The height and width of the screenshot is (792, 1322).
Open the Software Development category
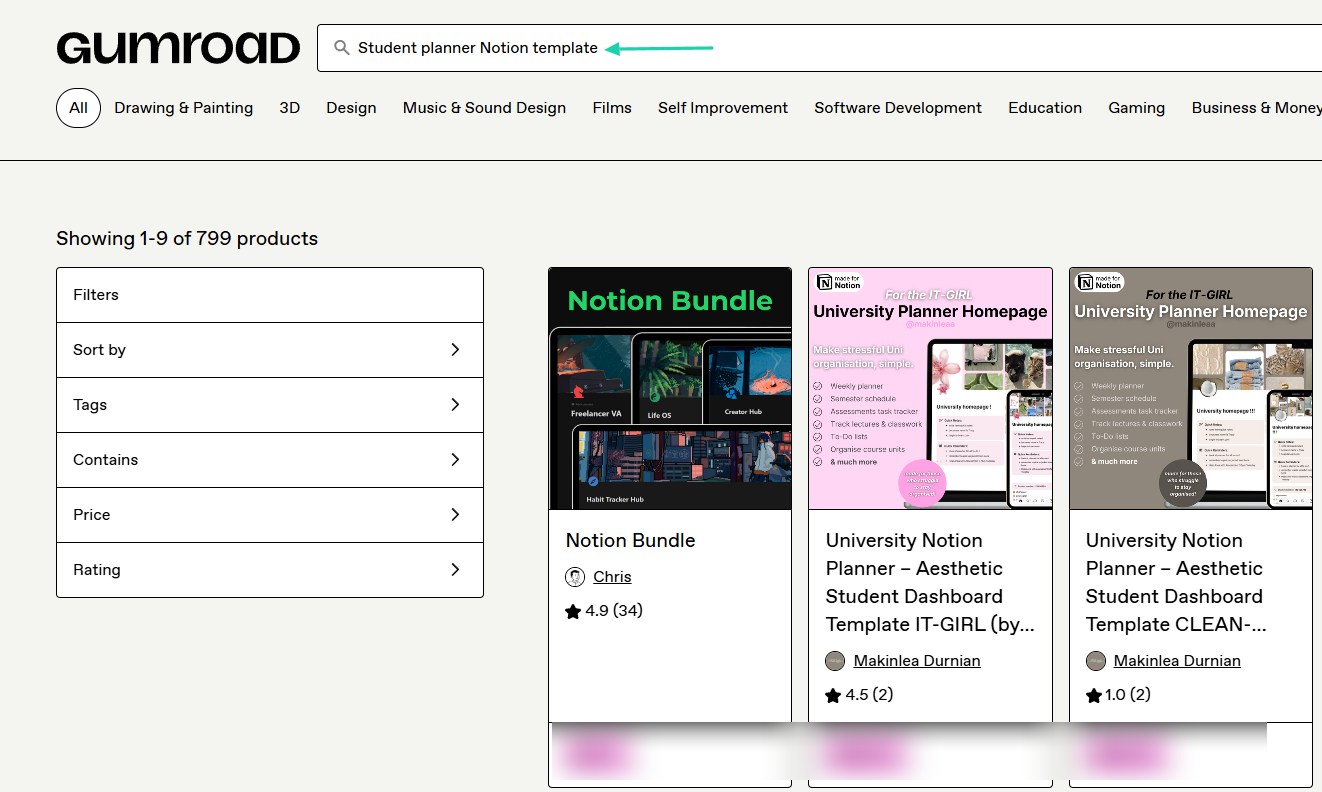pos(898,108)
